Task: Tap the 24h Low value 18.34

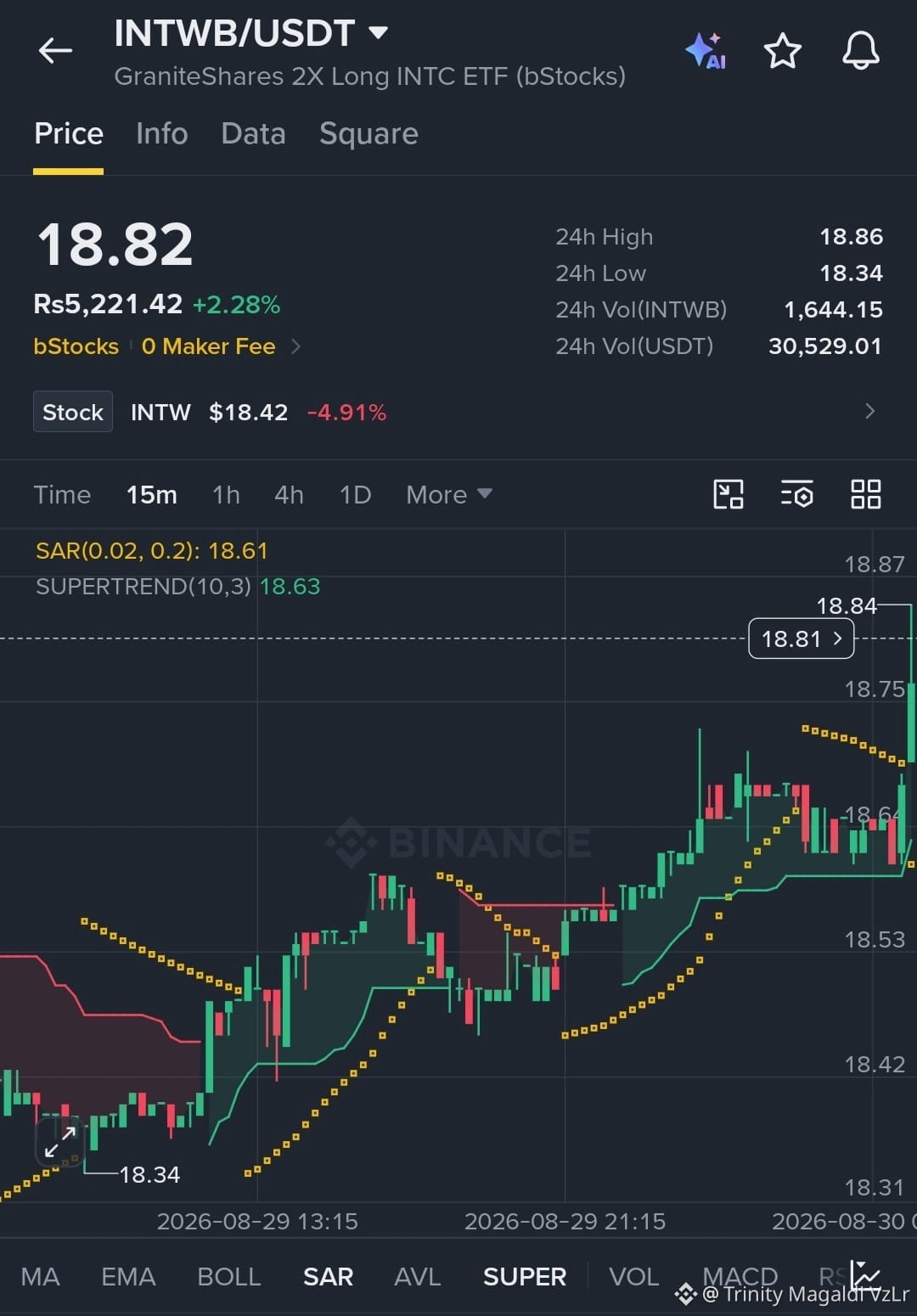Action: 851,273
